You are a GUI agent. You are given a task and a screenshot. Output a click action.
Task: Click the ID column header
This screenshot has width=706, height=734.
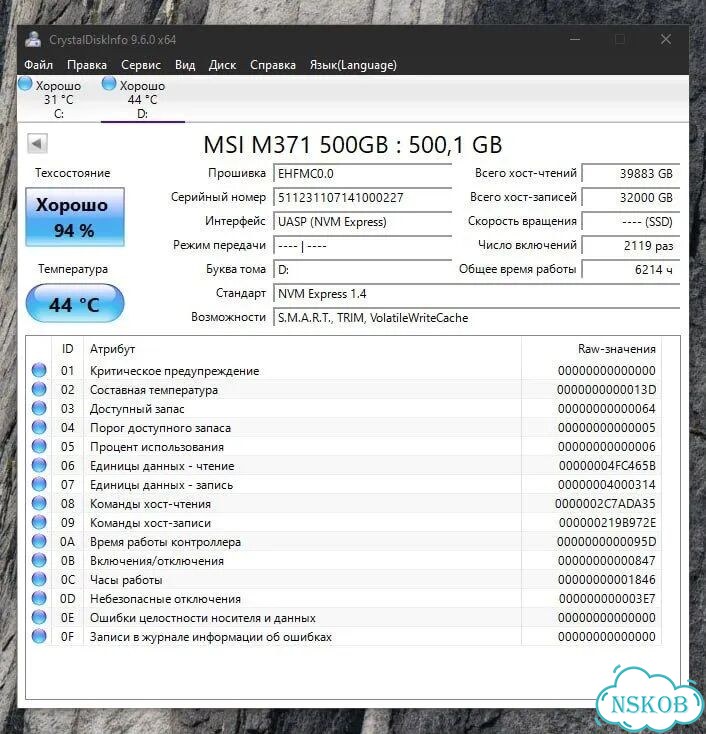pos(67,349)
